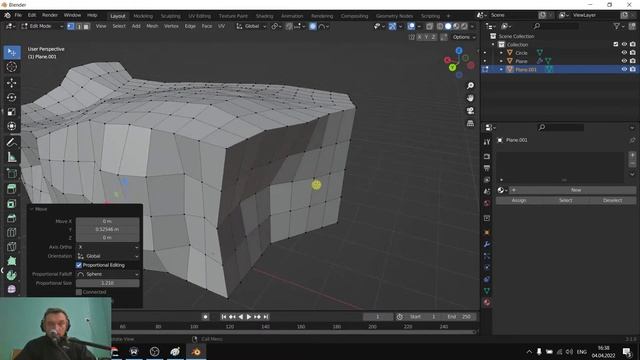
Task: Toggle camera view icon in viewport
Action: (470, 111)
